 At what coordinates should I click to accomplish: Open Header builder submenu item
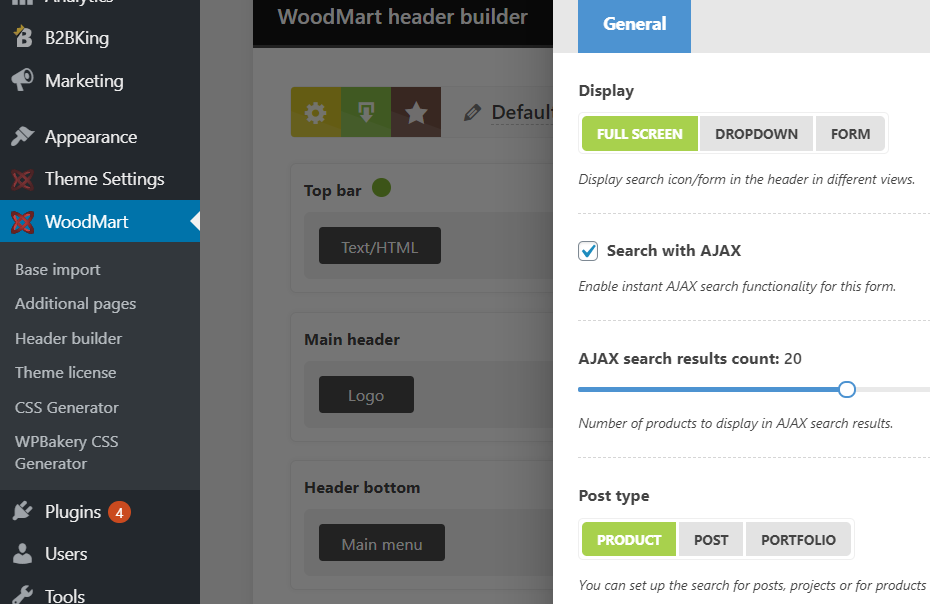pos(68,338)
